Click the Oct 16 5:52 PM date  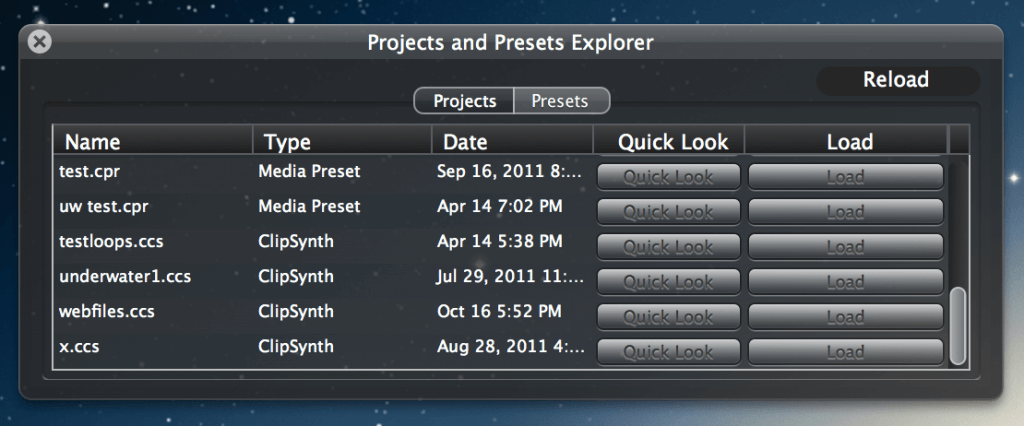coord(499,311)
